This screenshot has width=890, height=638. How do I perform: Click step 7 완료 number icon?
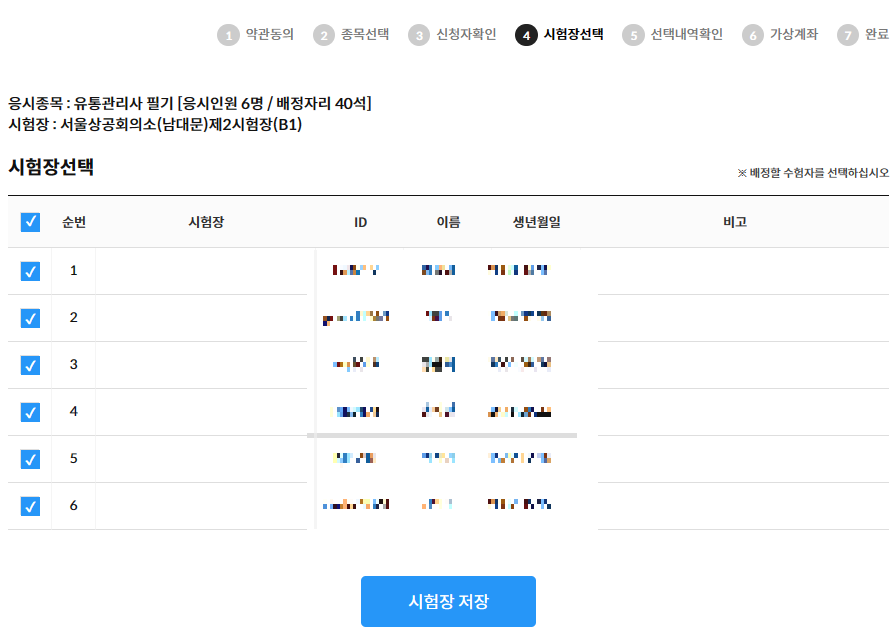click(848, 35)
